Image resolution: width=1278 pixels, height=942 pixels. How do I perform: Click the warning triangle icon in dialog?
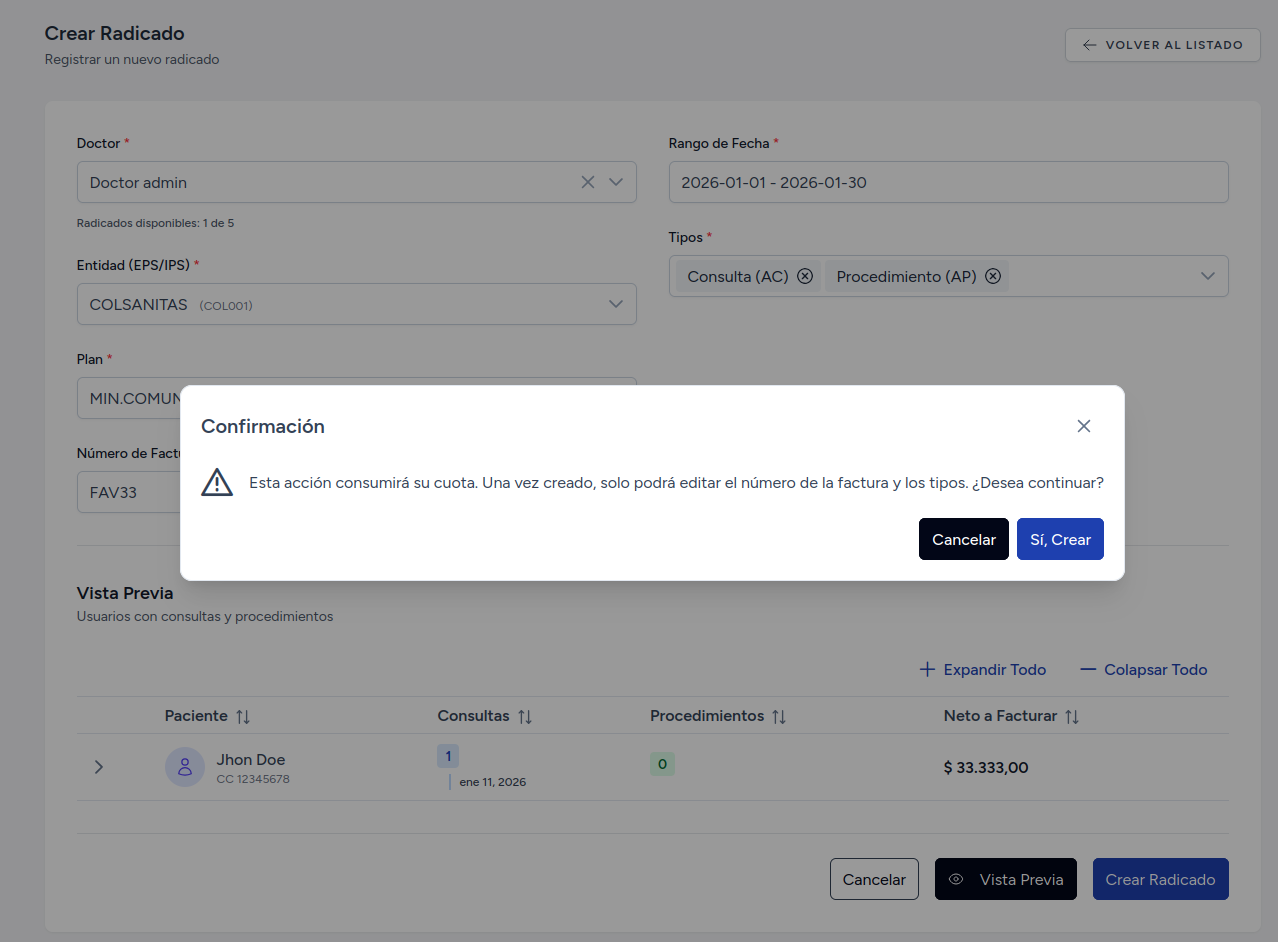point(217,482)
